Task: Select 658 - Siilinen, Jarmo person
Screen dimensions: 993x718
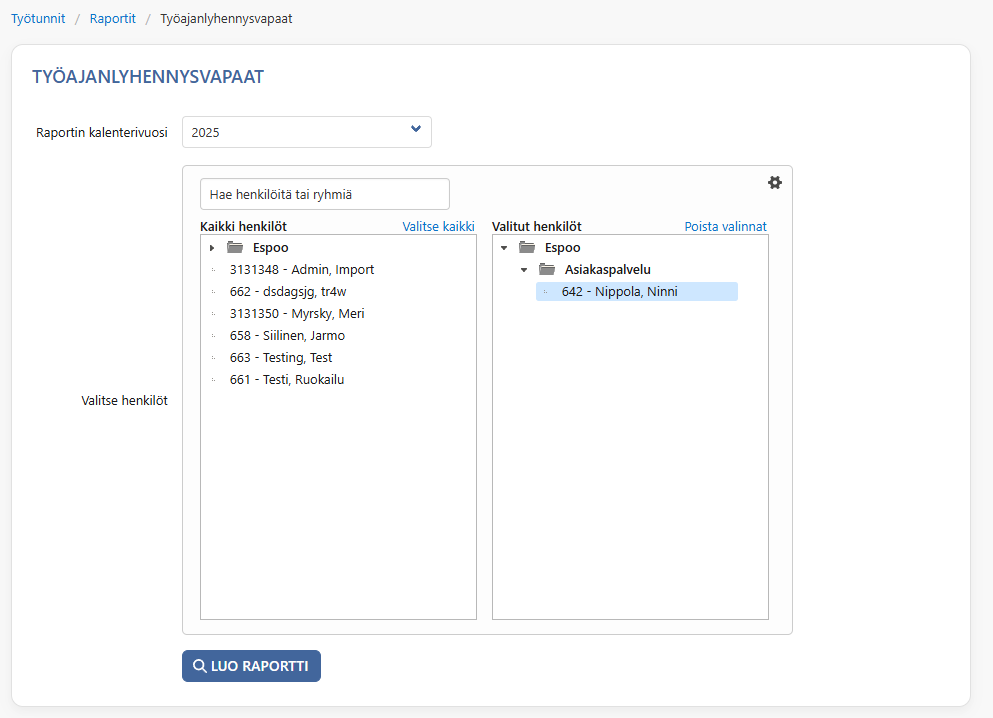Action: coord(288,336)
